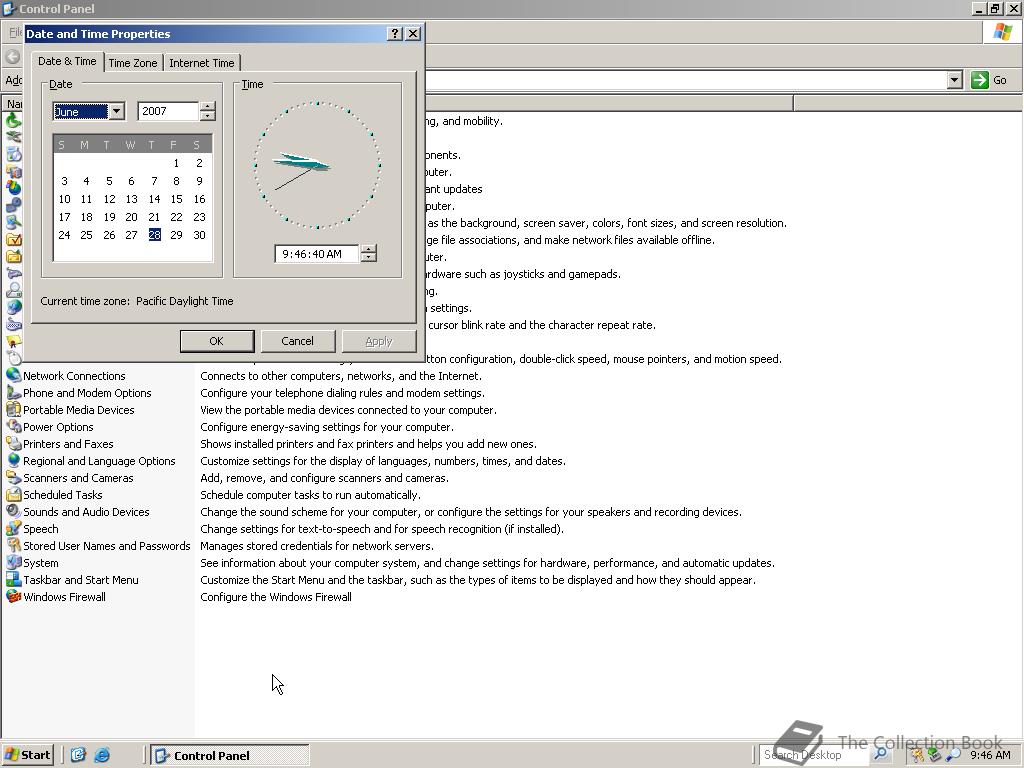
Task: Click the Power Options icon
Action: coord(13,426)
